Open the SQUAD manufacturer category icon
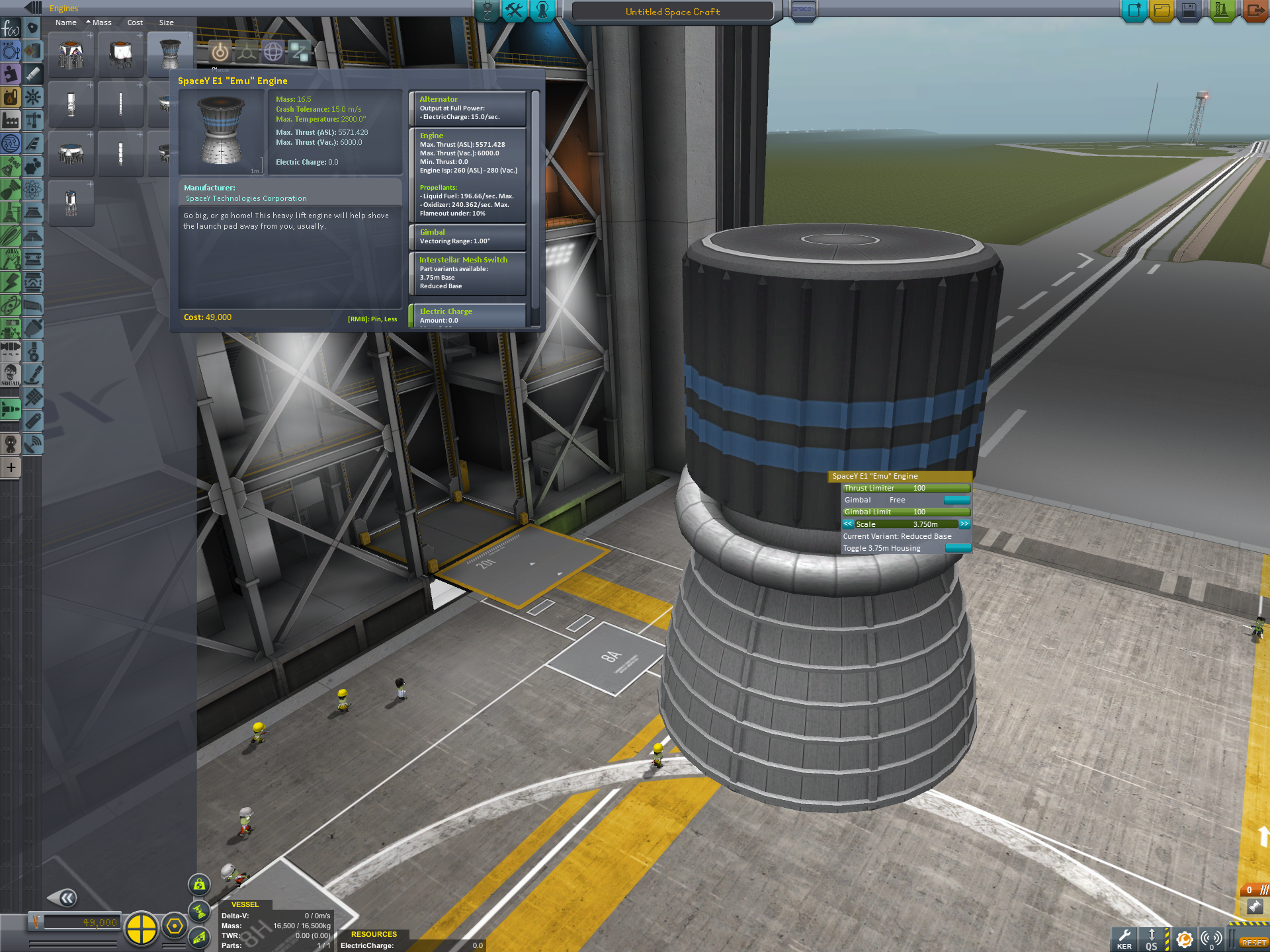Viewport: 1270px width, 952px height. (x=11, y=375)
